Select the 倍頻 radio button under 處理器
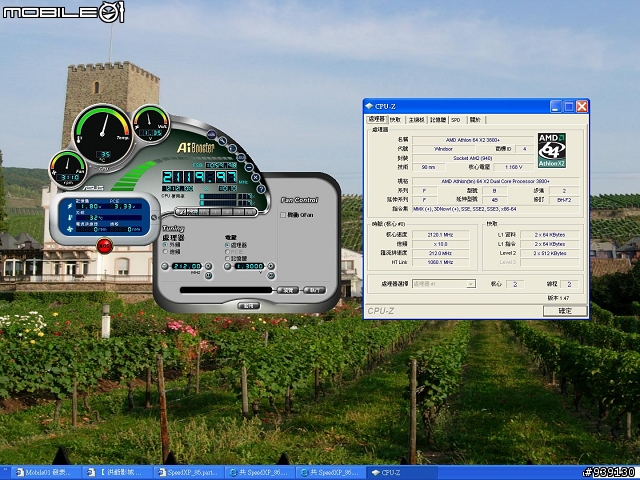The image size is (640, 480). coord(165,252)
